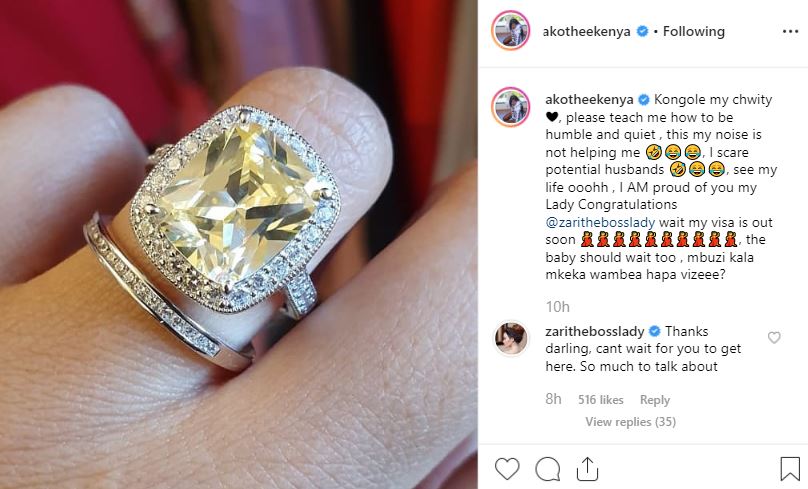Like zarithebosslady's comment with small heart
This screenshot has height=489, width=808.
pos(774,338)
